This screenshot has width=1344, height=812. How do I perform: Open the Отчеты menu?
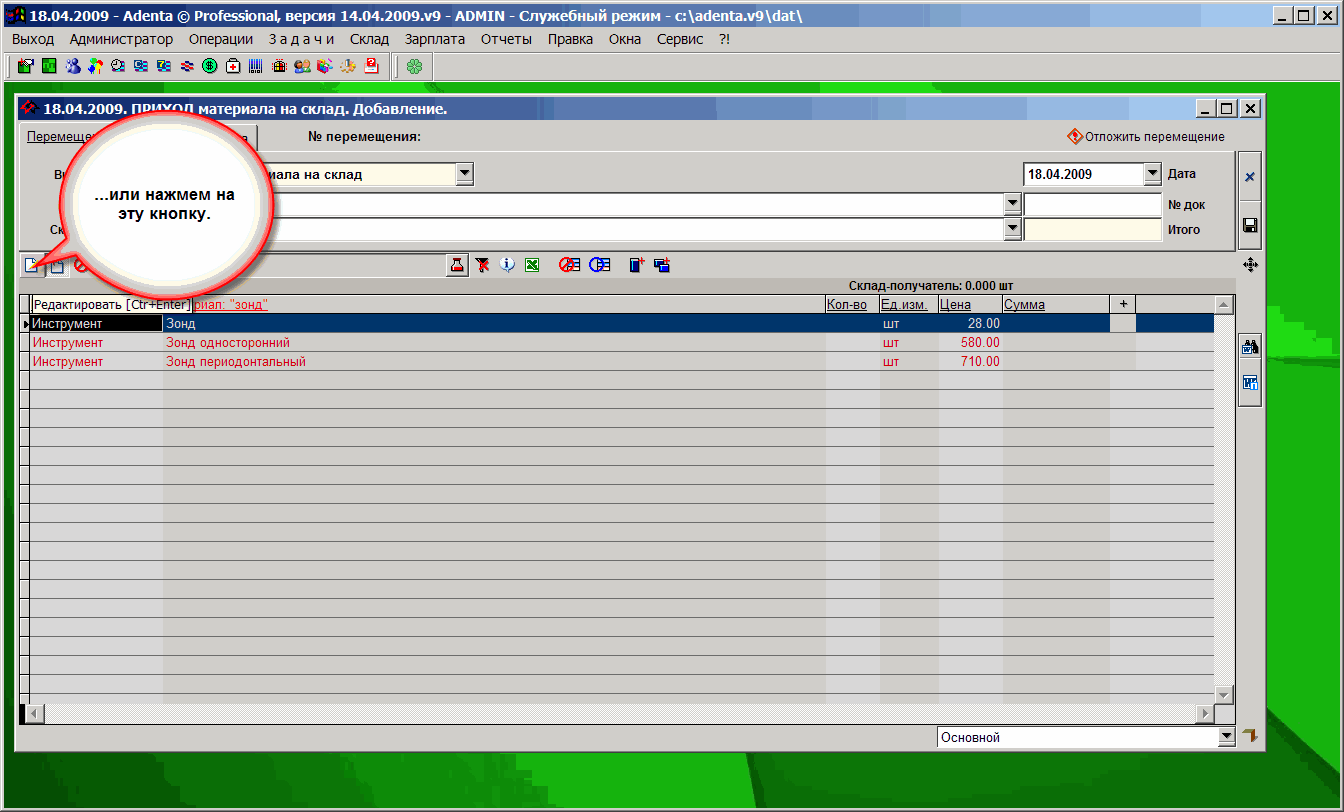[x=506, y=39]
